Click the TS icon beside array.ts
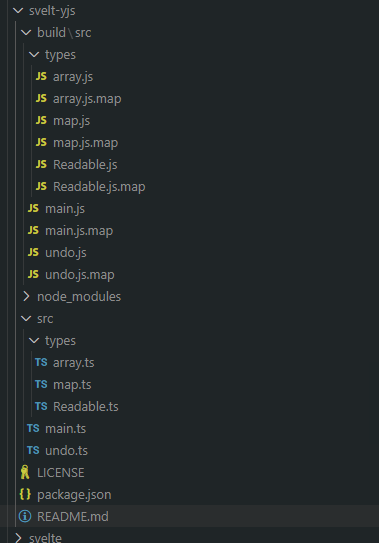Image resolution: width=379 pixels, height=543 pixels. 41,362
